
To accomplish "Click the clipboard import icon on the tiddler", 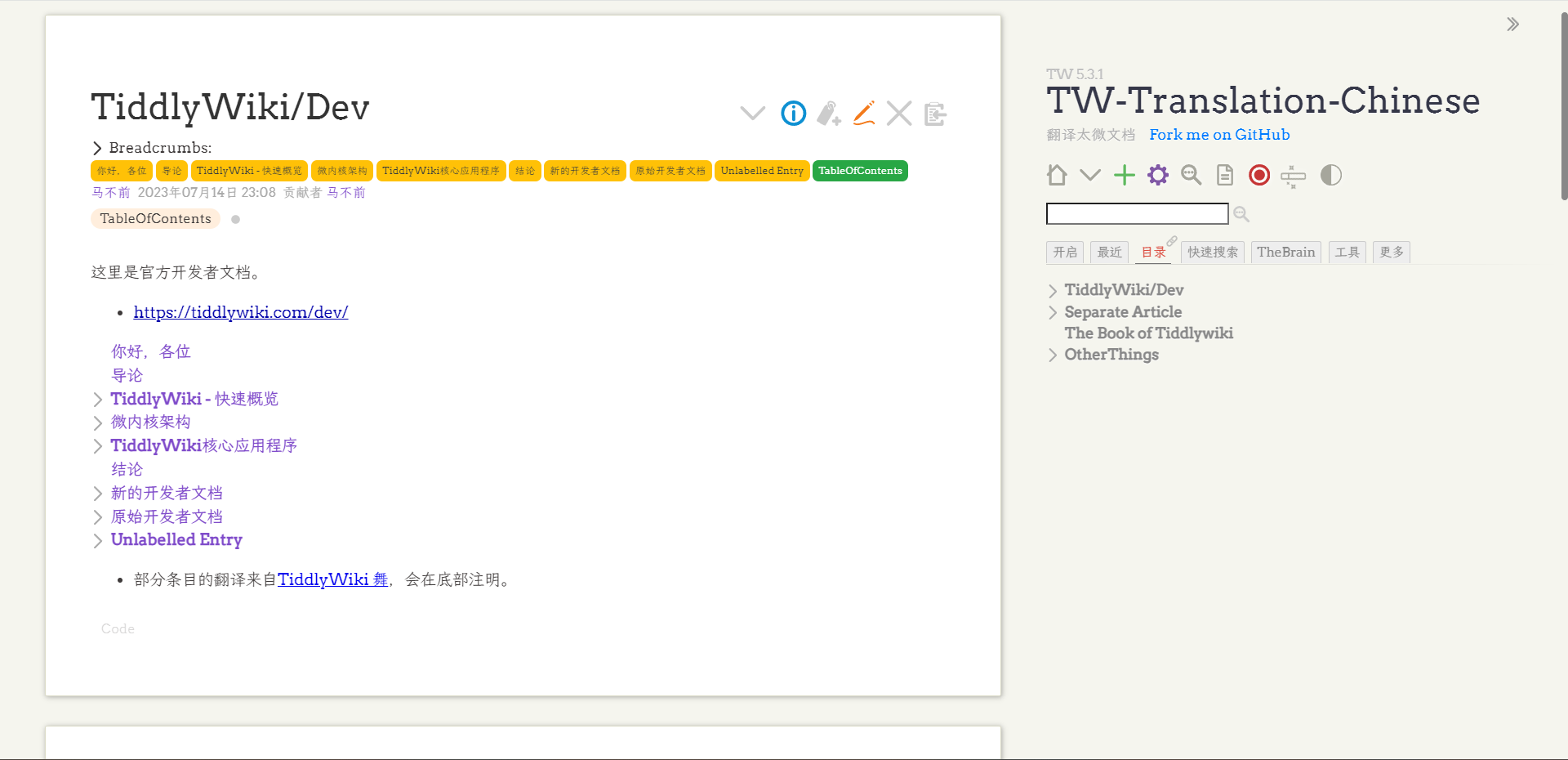I will (935, 114).
